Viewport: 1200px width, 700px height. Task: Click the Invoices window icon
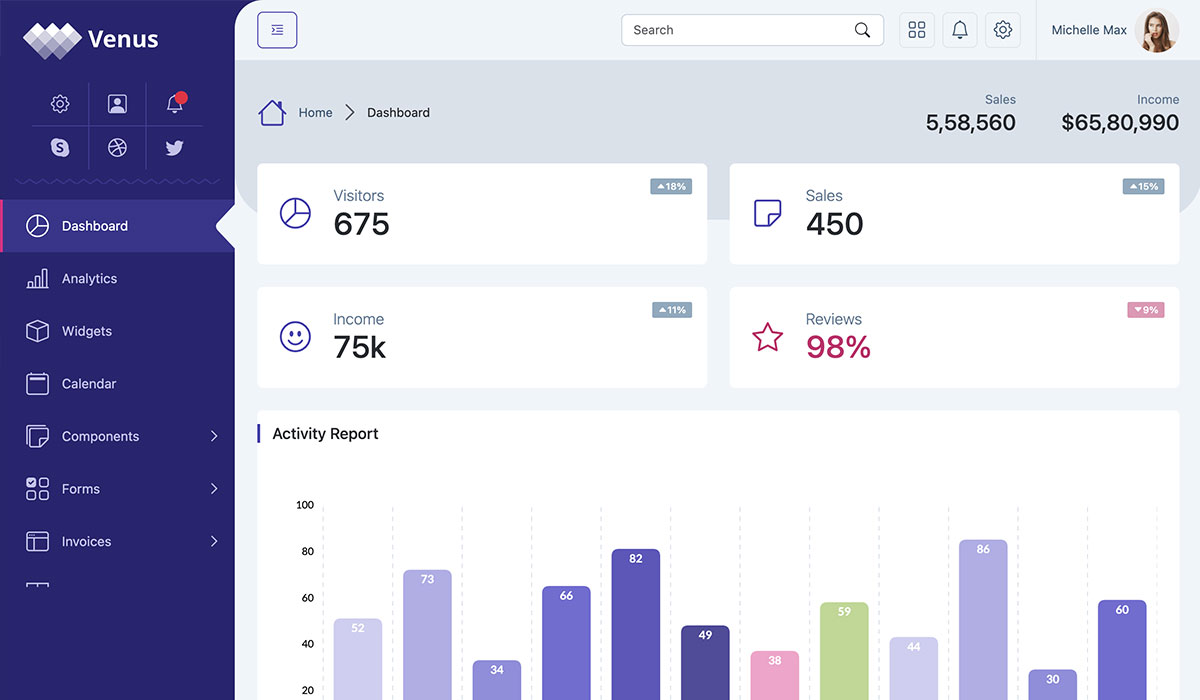coord(37,542)
